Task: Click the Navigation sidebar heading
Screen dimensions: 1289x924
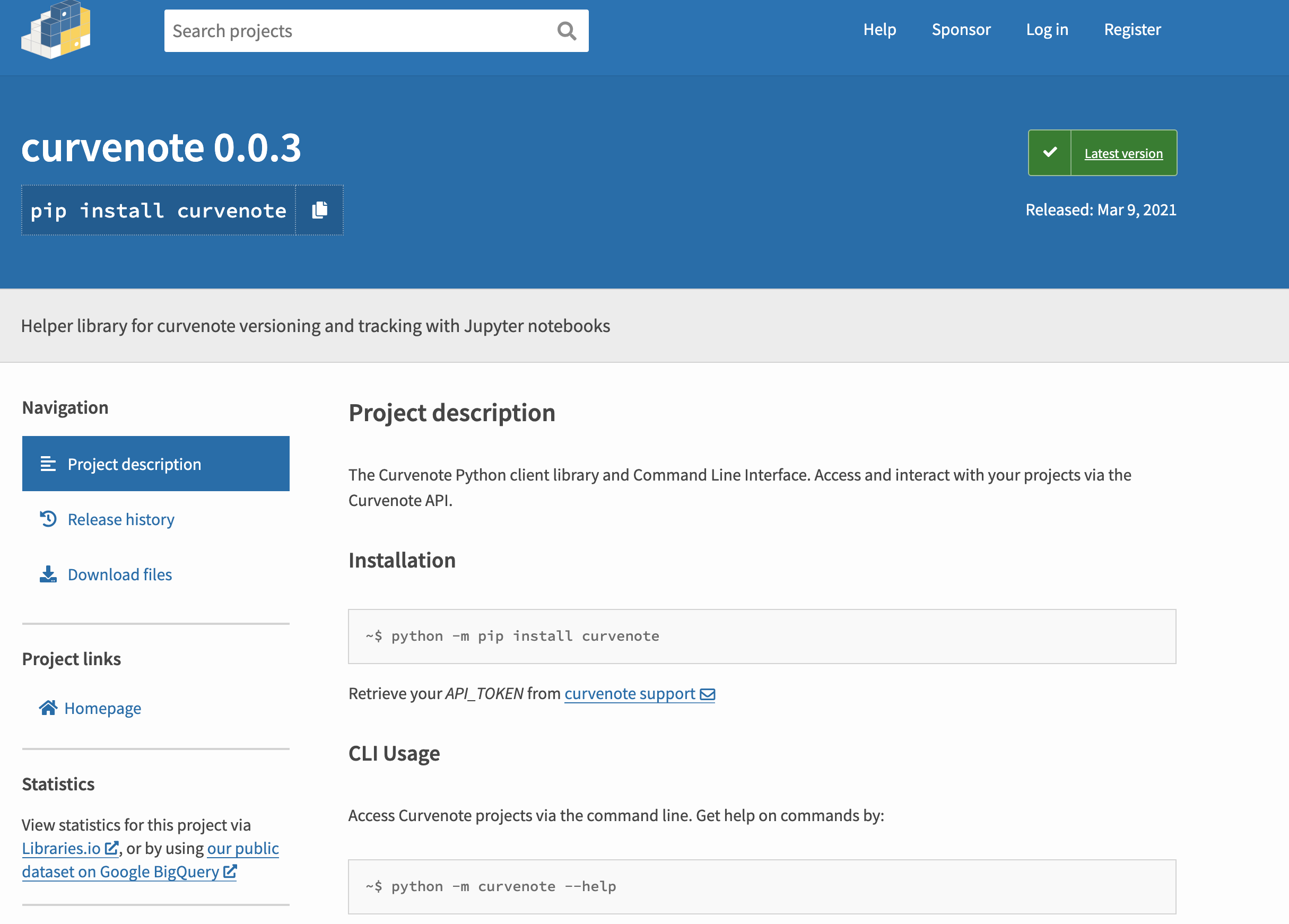Action: 65,407
